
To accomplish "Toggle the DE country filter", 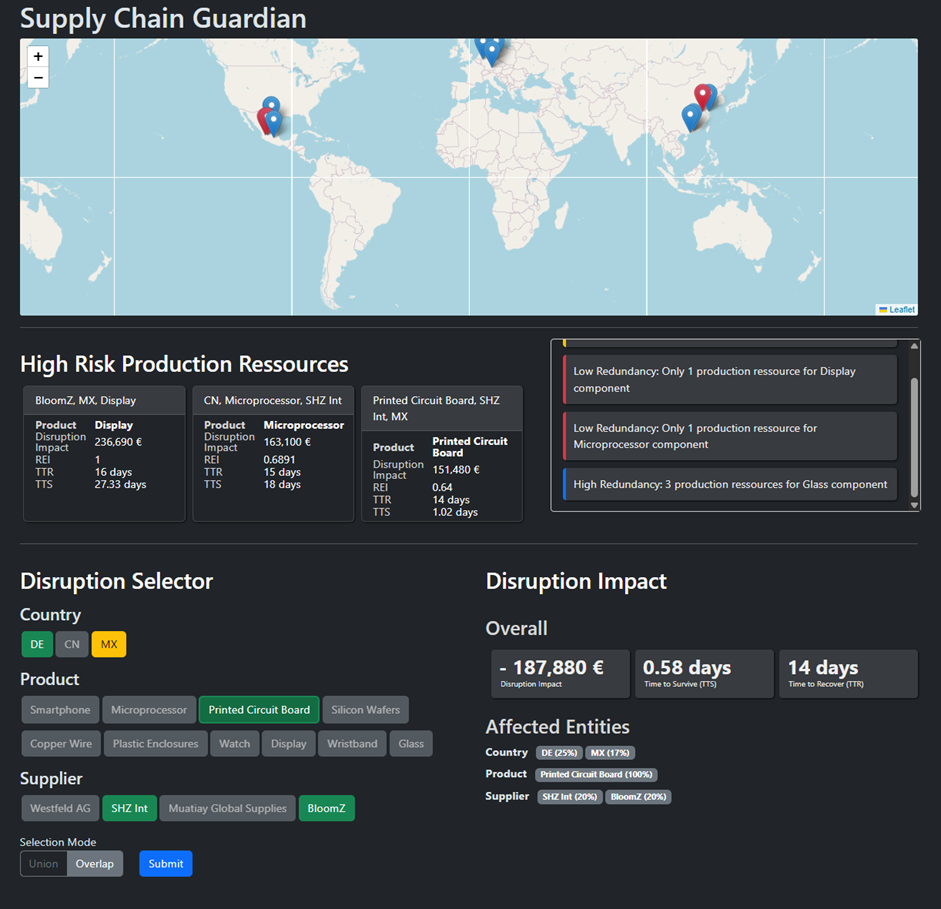I will (x=37, y=644).
